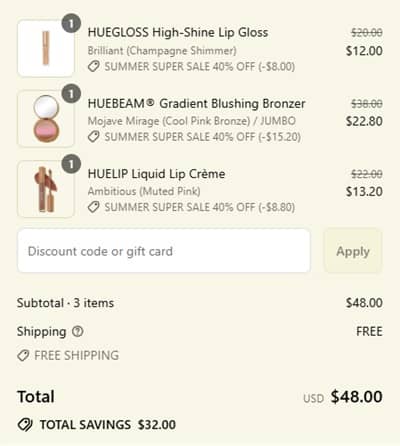Select the HUEGLOSS High-Shine Lip Gloss title
Screen dimensions: 400x446
178,33
